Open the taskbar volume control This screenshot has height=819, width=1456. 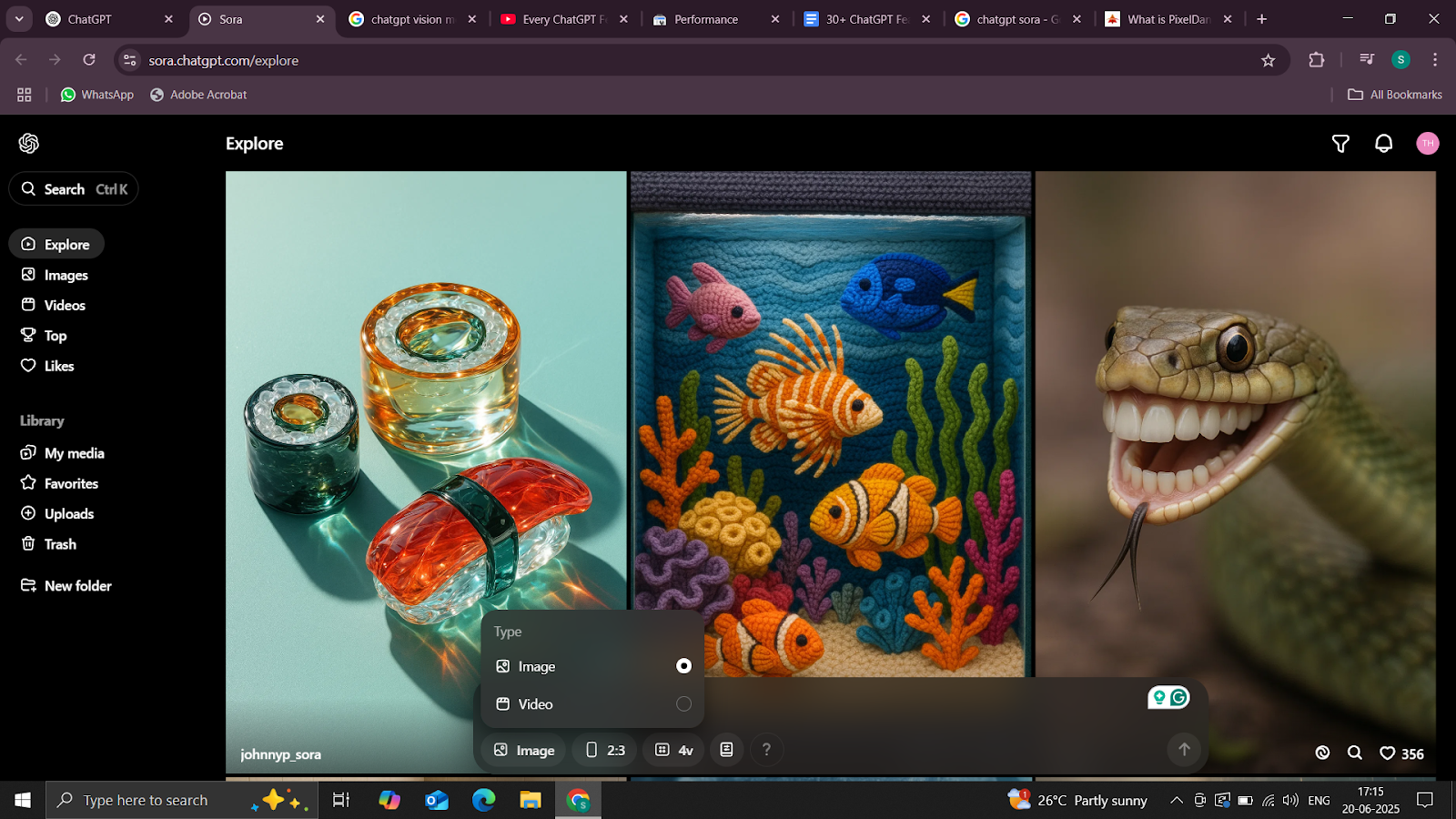[x=1289, y=800]
